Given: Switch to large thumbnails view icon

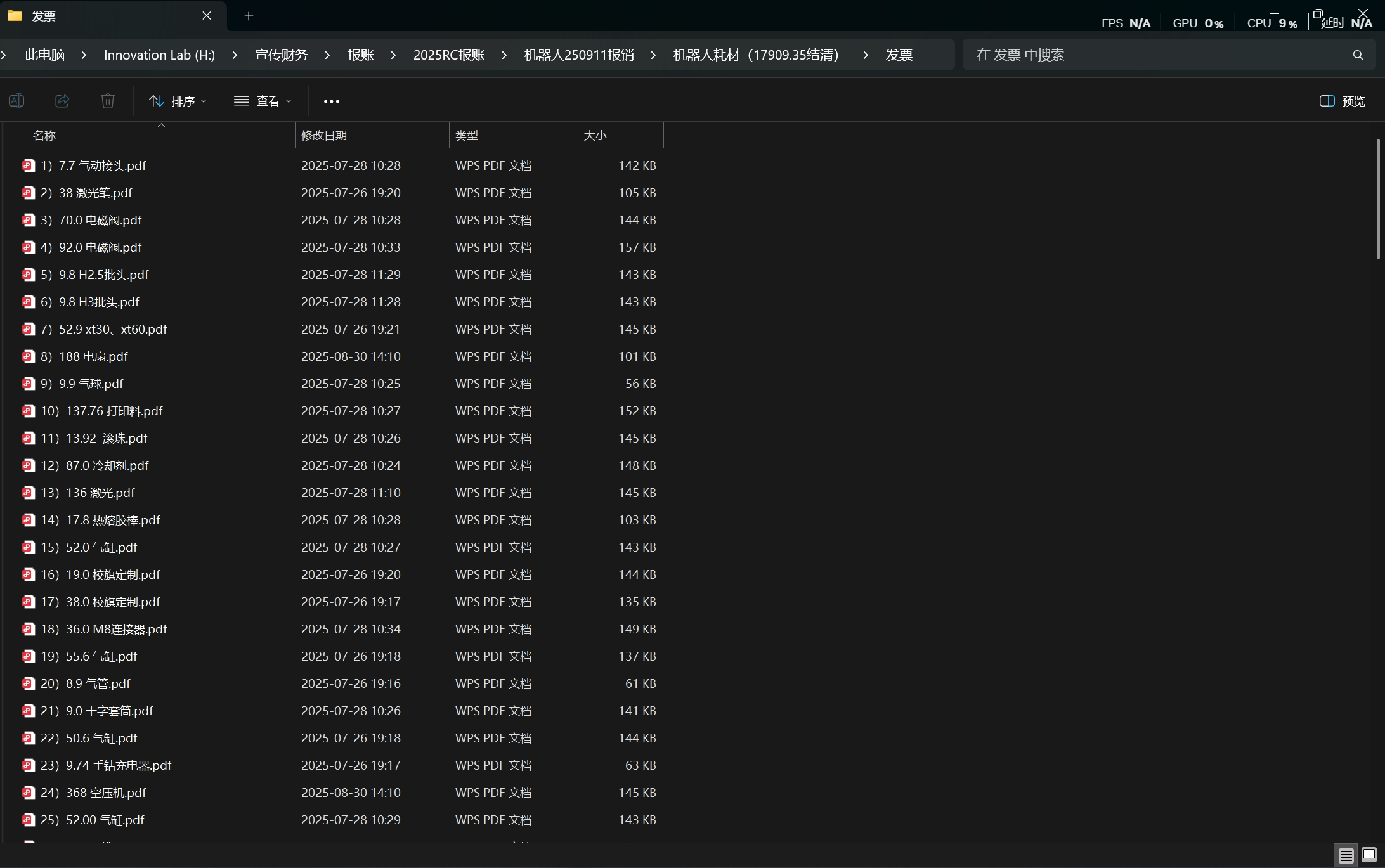Looking at the screenshot, I should coord(1369,855).
